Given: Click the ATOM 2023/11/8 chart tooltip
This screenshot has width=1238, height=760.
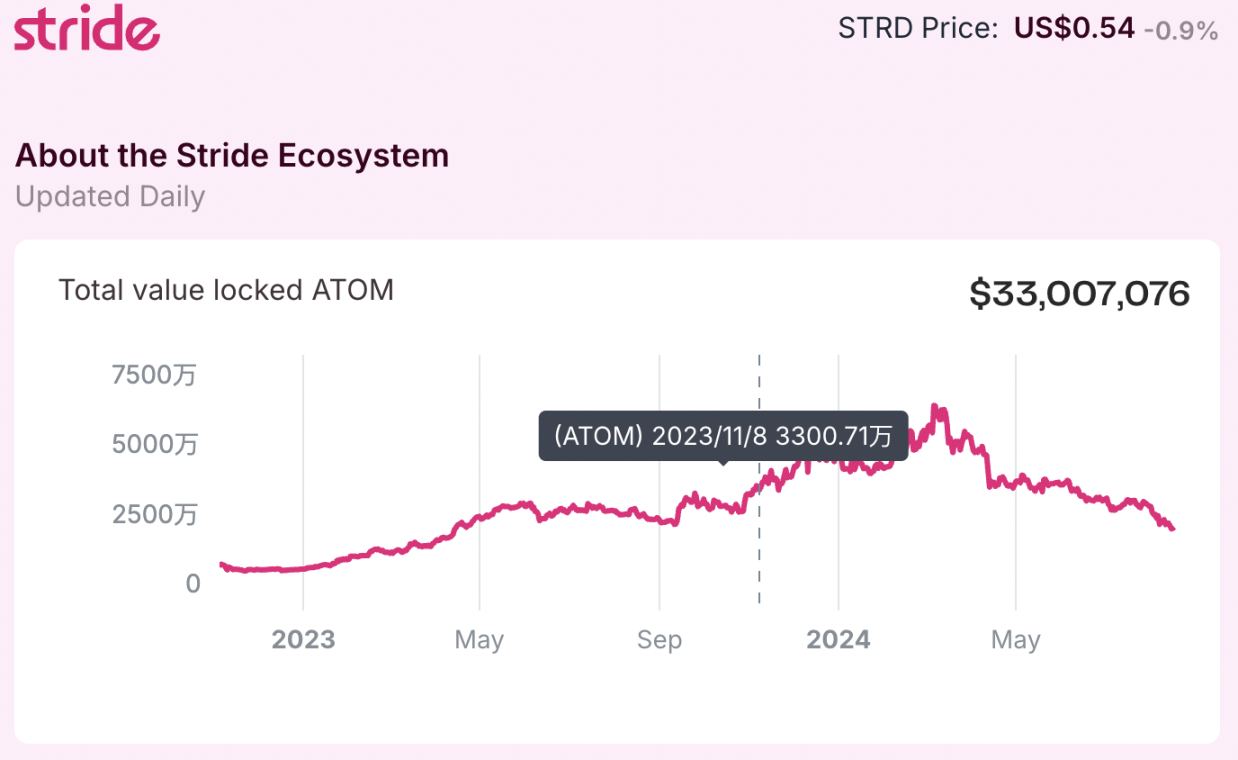Looking at the screenshot, I should pos(723,436).
